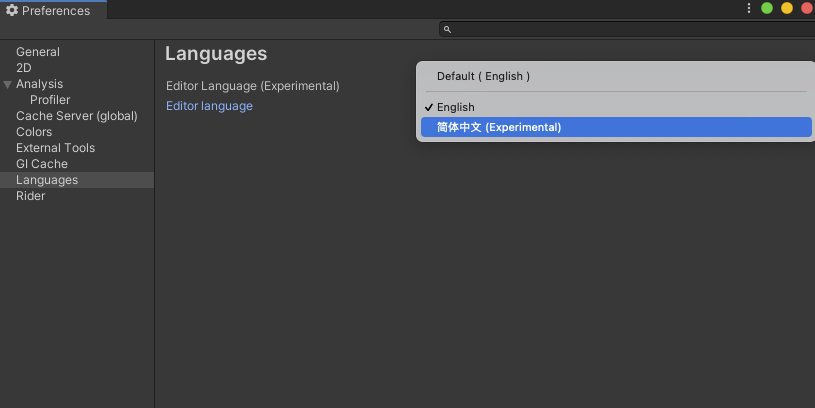
Task: Choose English in language dropdown
Action: tap(616, 107)
